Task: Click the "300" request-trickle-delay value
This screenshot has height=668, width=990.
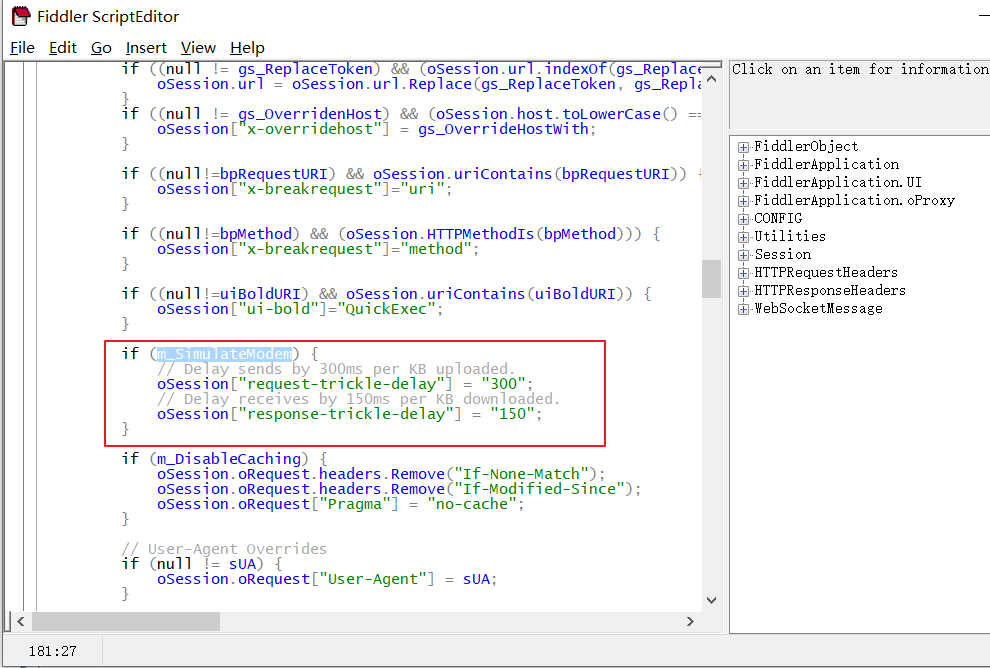Action: coord(503,384)
